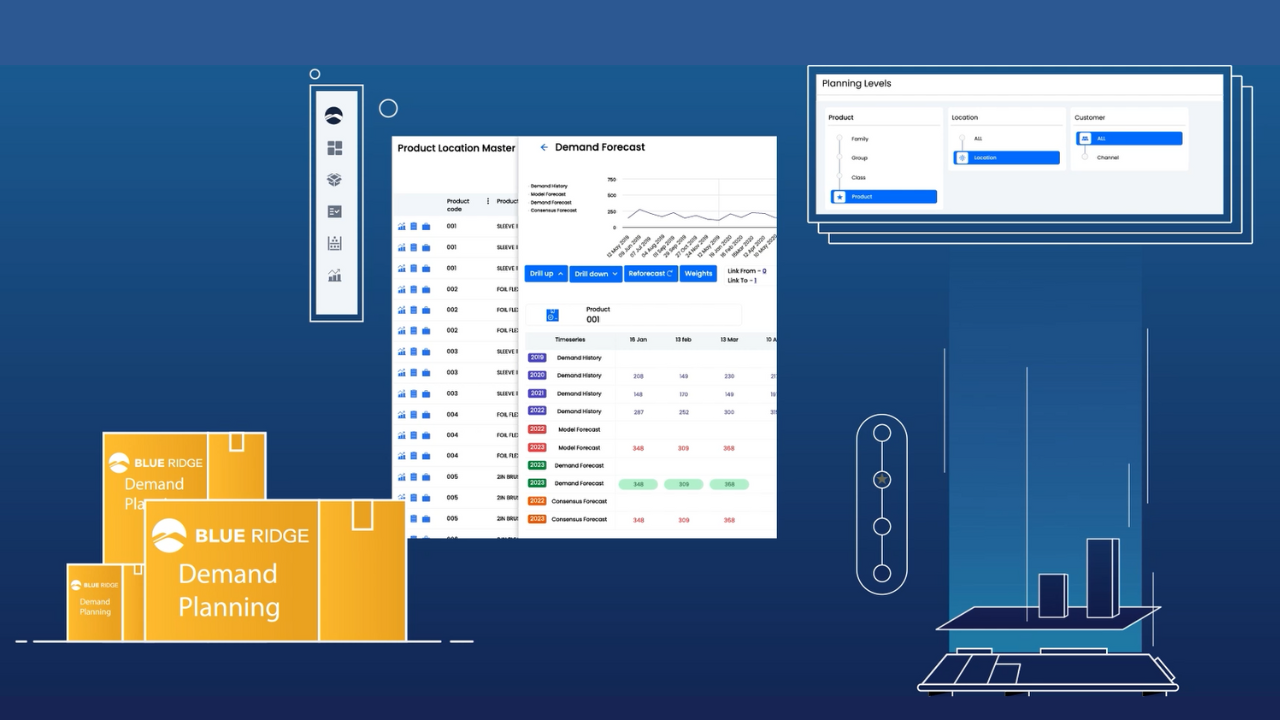This screenshot has width=1280, height=720.
Task: Expand the Drill down dropdown
Action: pos(596,274)
